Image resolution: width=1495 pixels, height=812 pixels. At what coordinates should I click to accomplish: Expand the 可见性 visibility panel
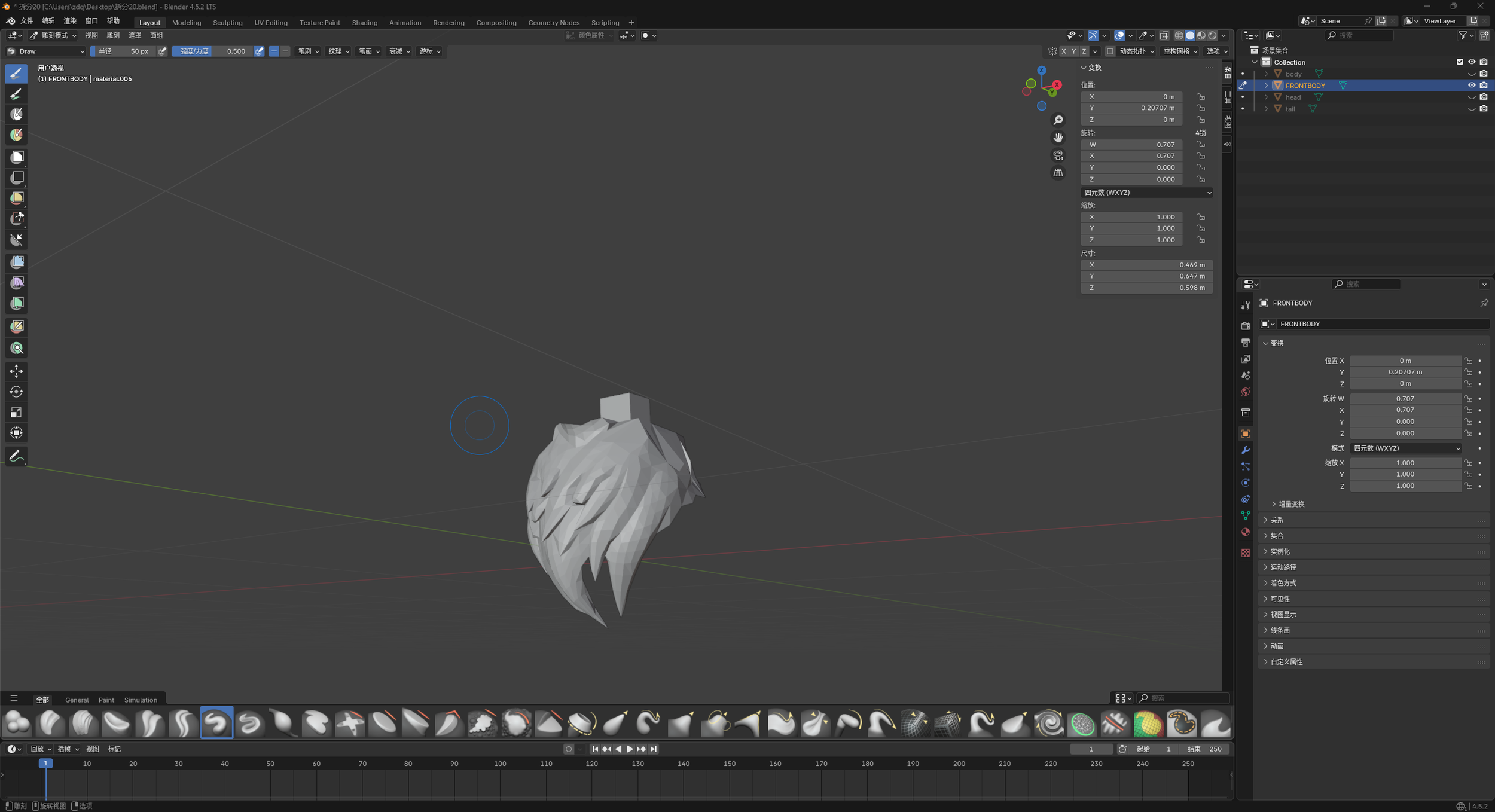1280,599
